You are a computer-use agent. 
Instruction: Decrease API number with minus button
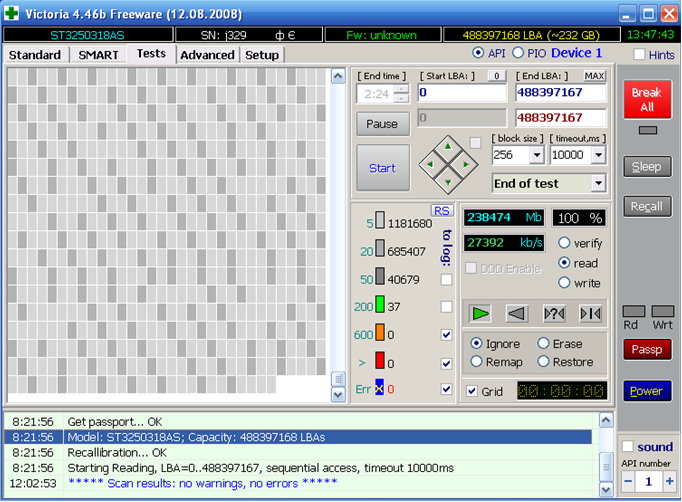click(x=628, y=481)
